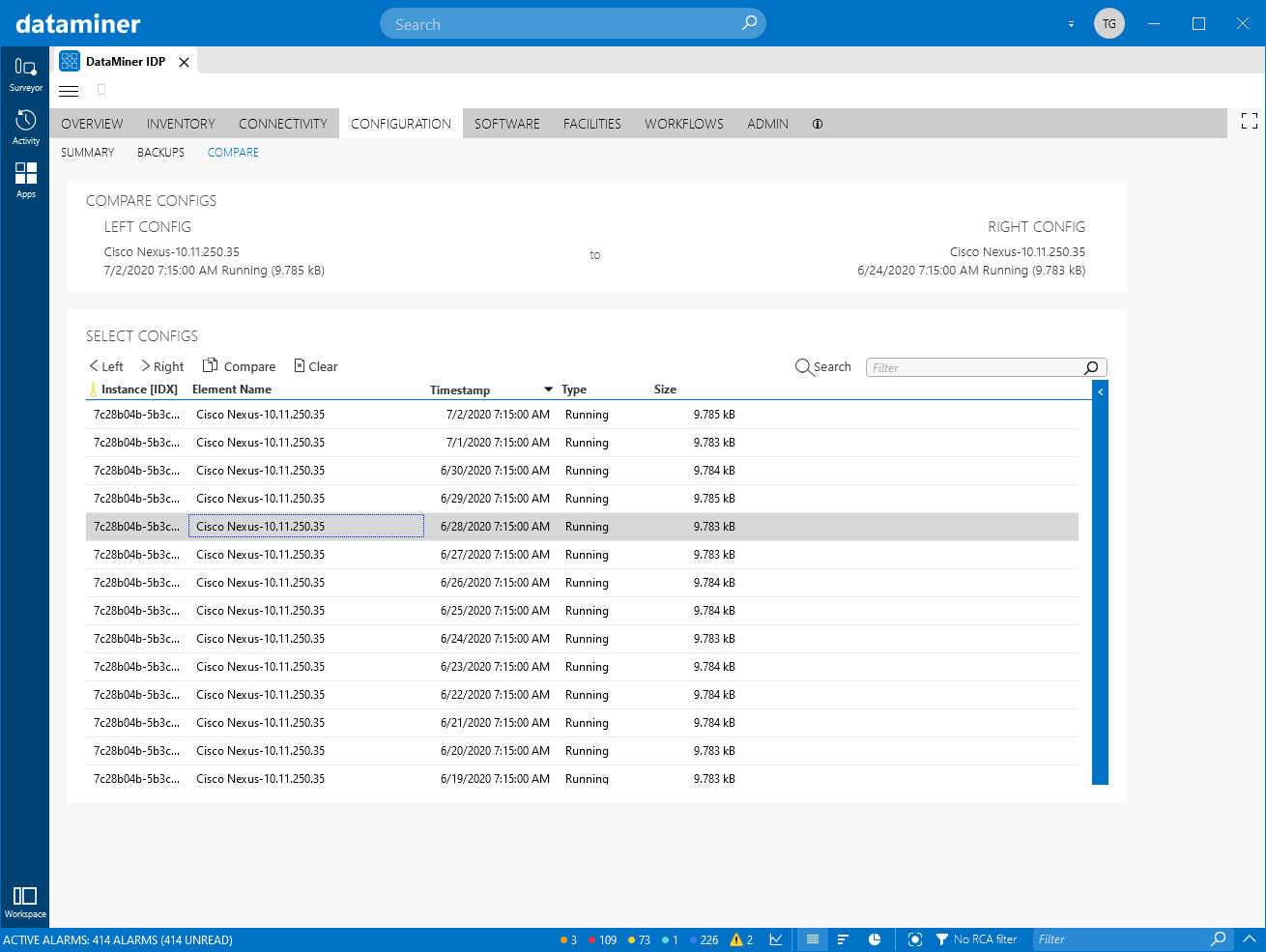Click the Compare button
The height and width of the screenshot is (952, 1266).
point(239,366)
